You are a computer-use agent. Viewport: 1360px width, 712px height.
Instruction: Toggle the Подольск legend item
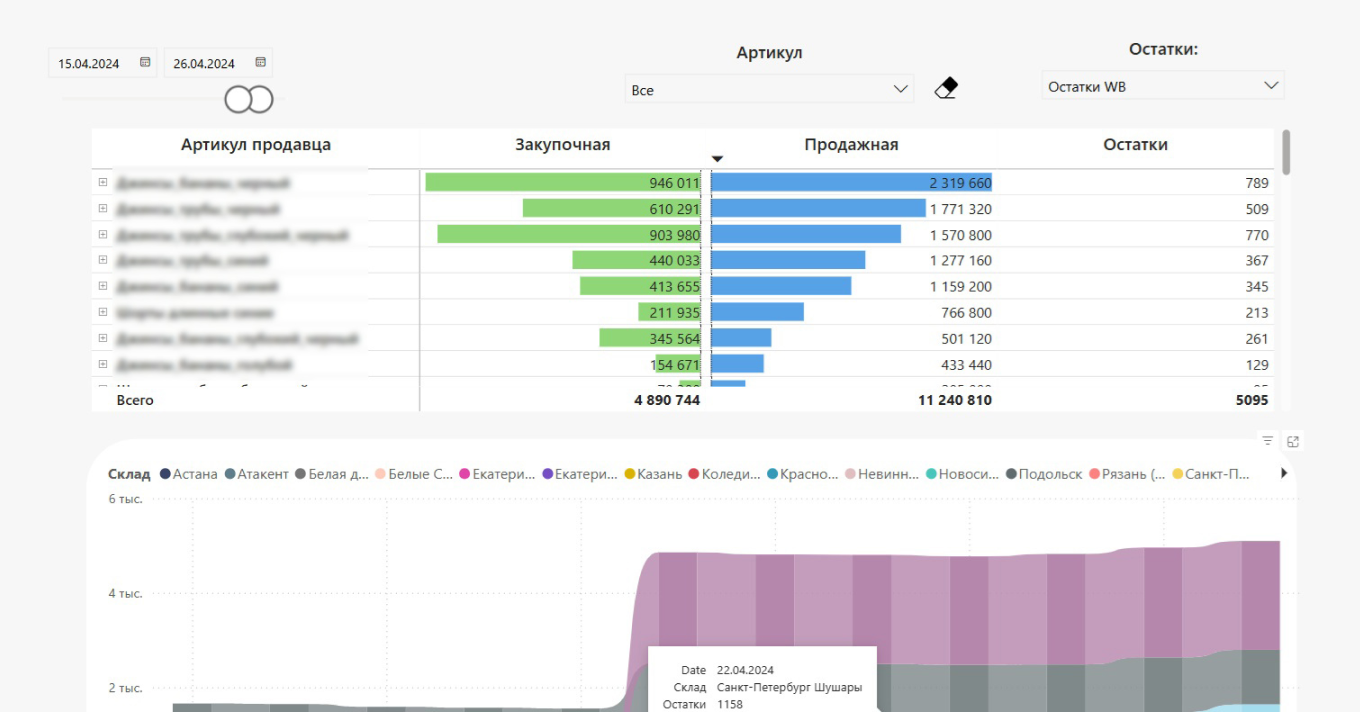click(1043, 474)
